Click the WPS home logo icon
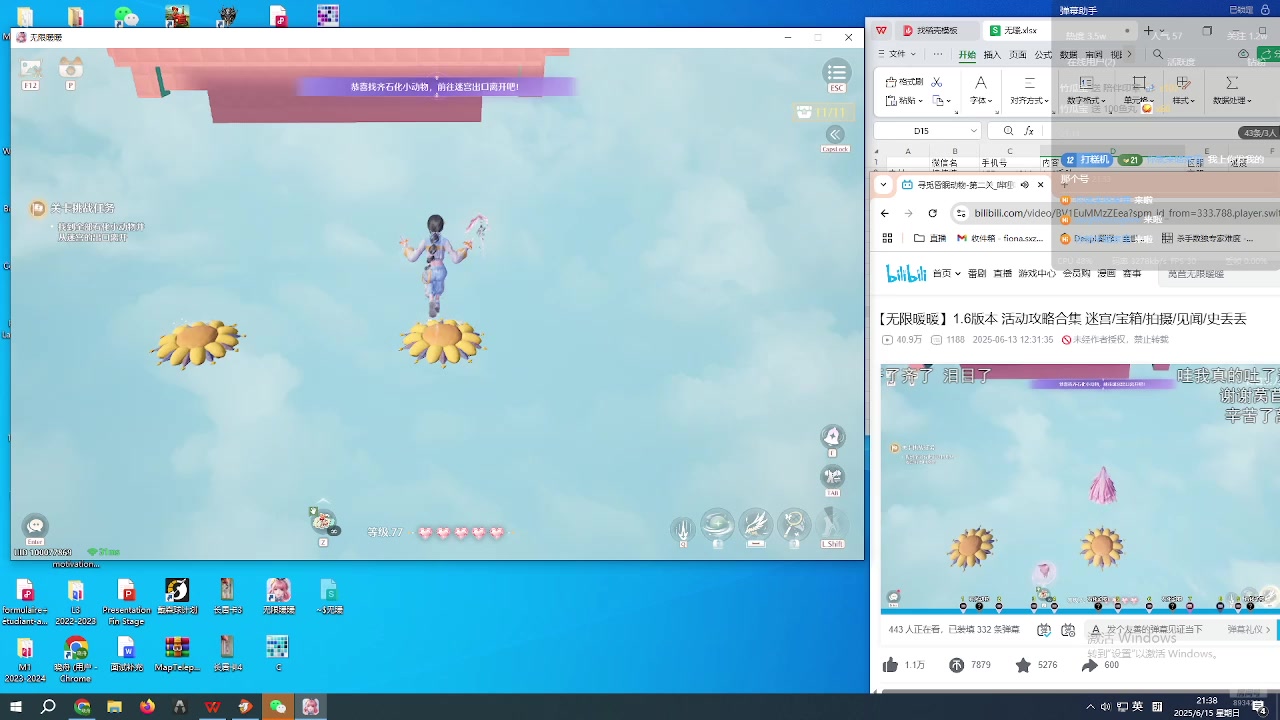The image size is (1280, 720). (x=881, y=30)
